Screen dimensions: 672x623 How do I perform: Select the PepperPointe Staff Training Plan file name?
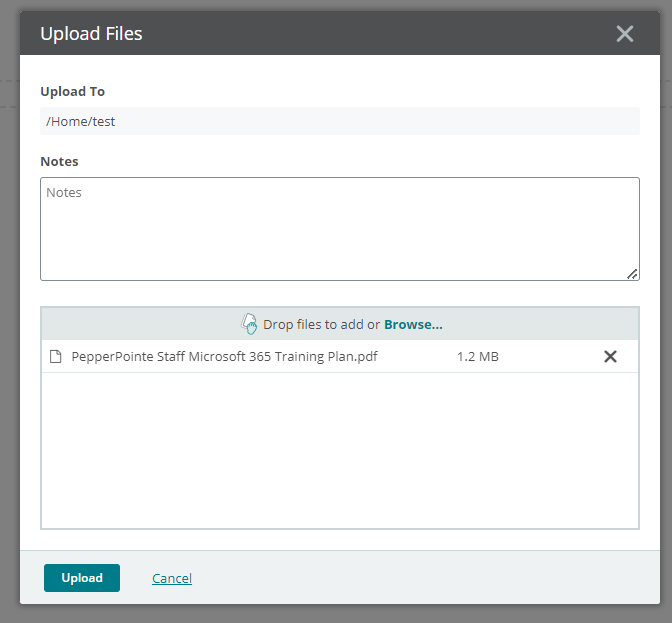click(x=225, y=357)
